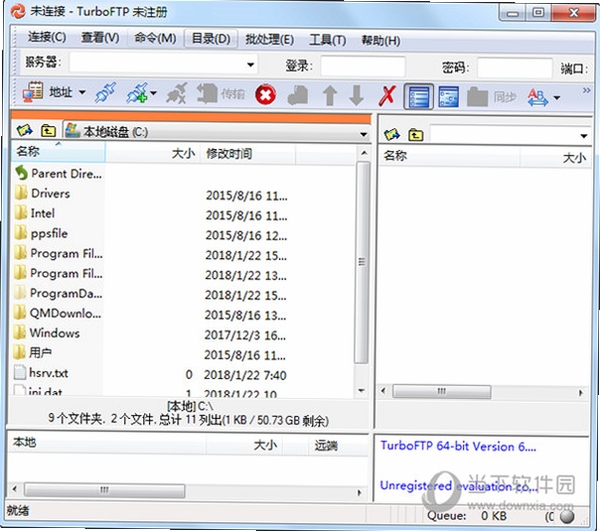The height and width of the screenshot is (531, 600).
Task: Expand the remote pane path dropdown
Action: [x=584, y=136]
